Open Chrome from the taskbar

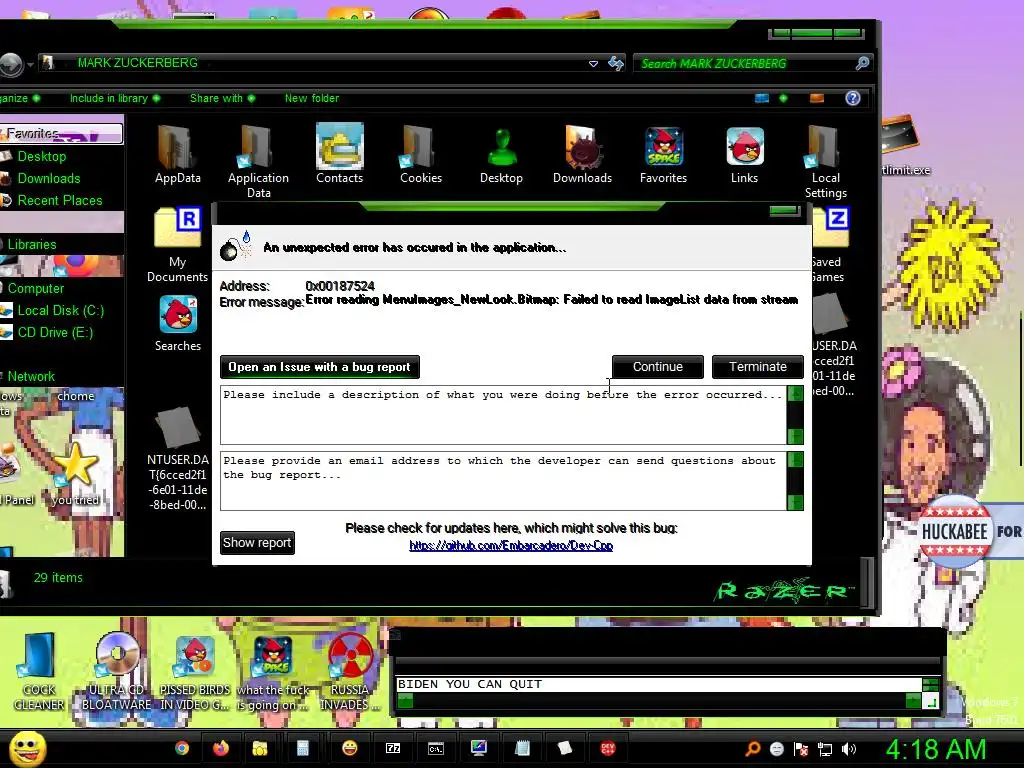coord(182,748)
